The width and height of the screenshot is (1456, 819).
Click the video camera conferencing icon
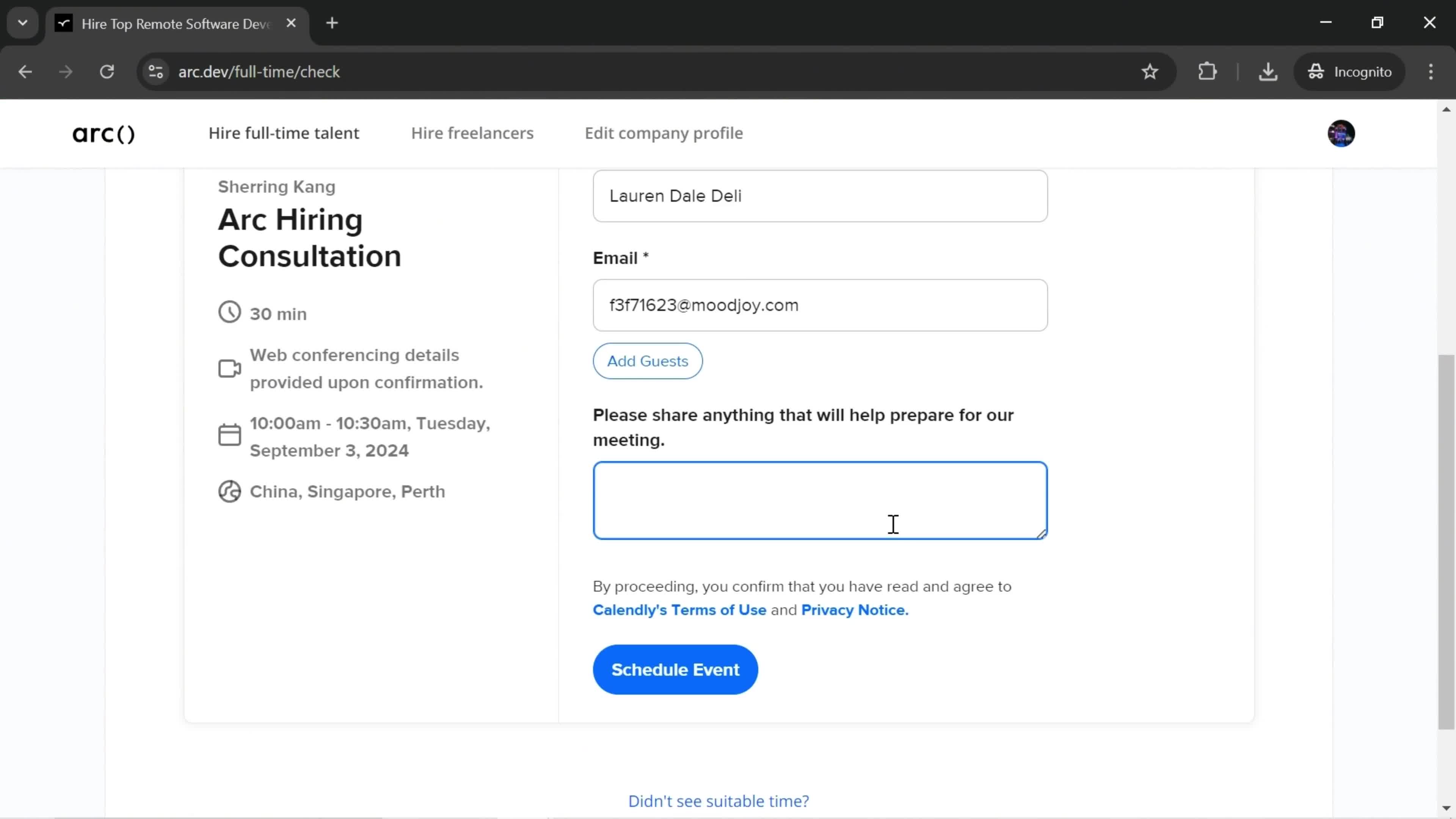(x=229, y=369)
